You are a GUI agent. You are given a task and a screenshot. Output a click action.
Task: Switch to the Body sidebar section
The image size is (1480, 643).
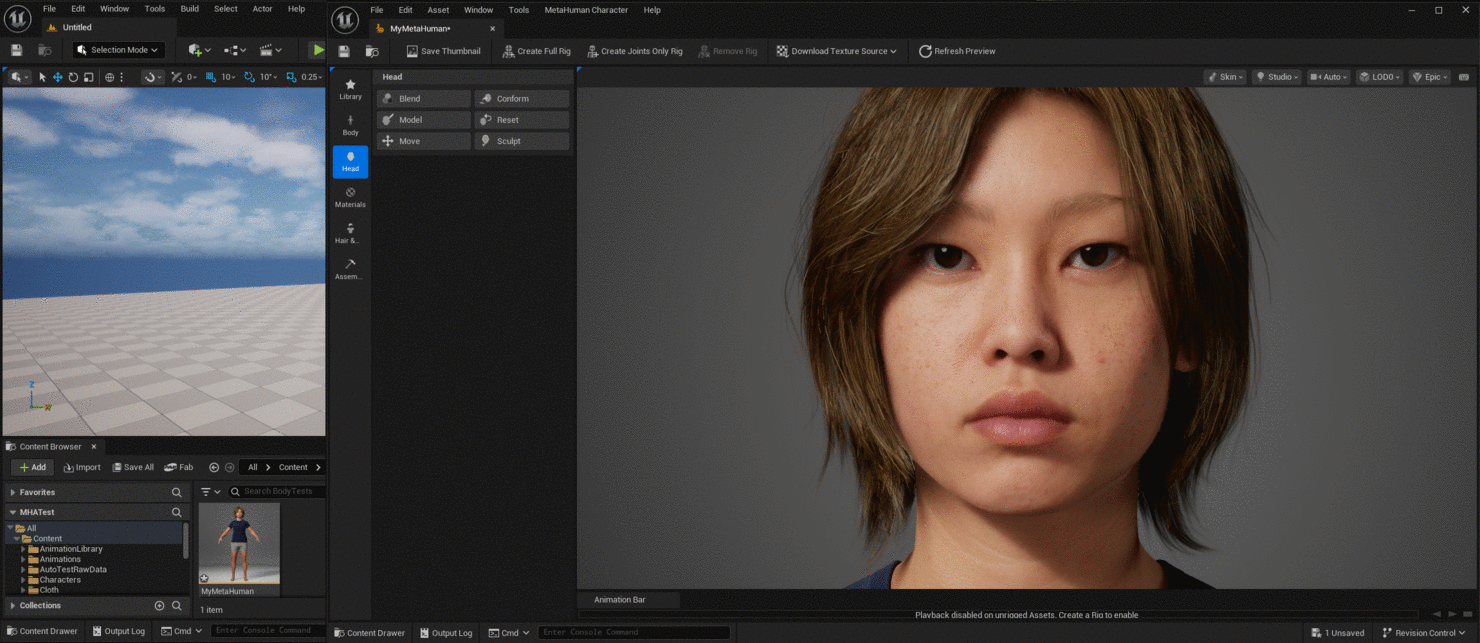[x=350, y=125]
